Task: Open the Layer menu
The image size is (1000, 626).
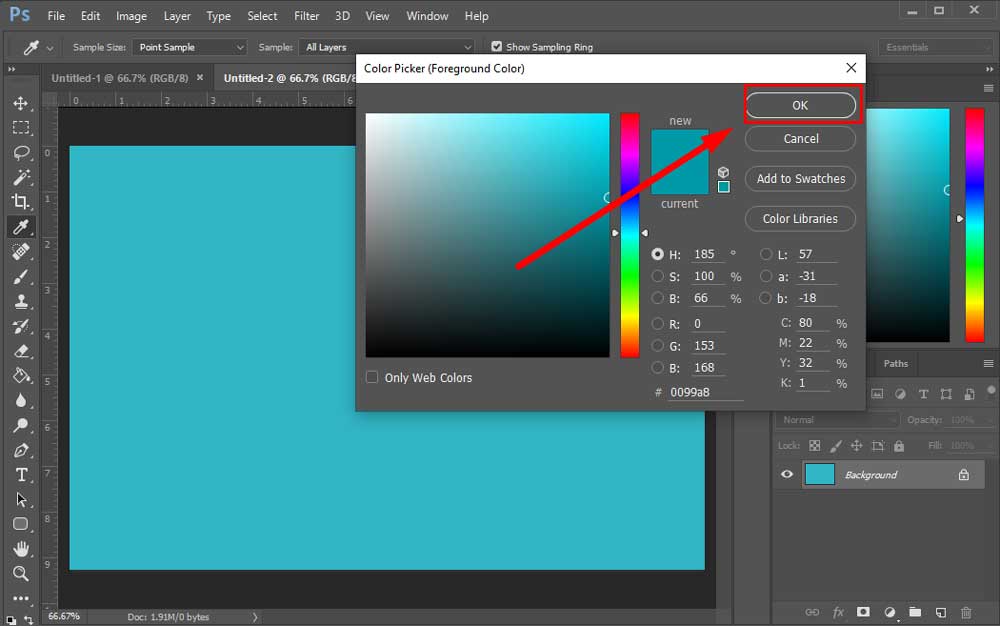Action: tap(177, 16)
